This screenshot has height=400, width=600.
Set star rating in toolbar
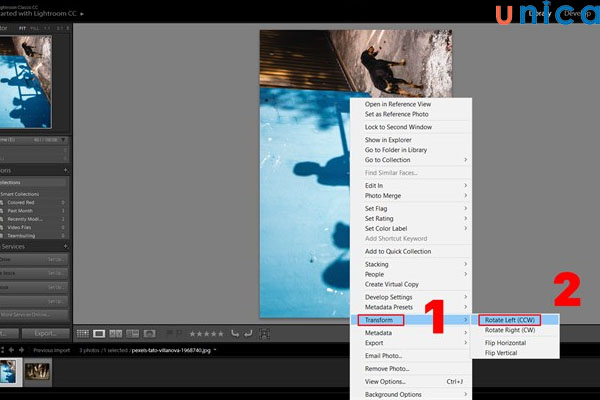[206, 333]
